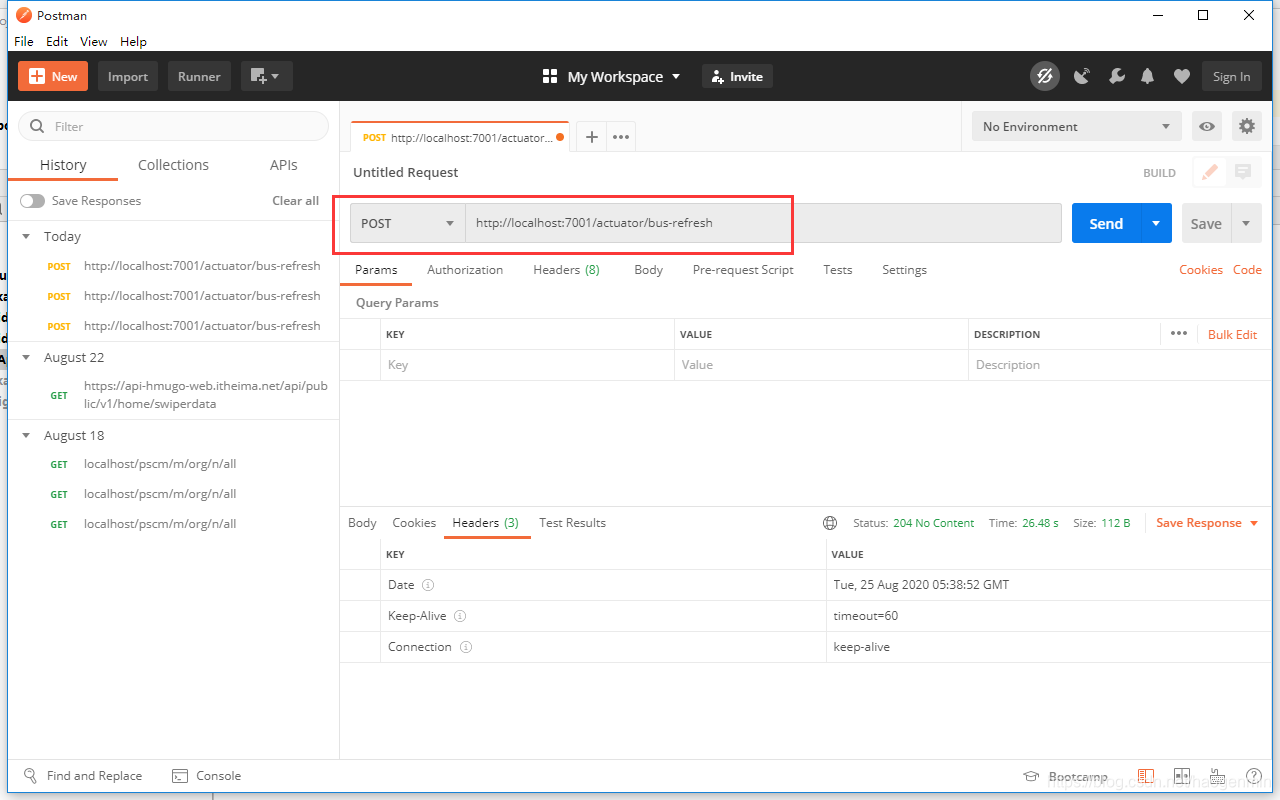Open the capture requests satellite icon
This screenshot has width=1280, height=800.
[1082, 76]
